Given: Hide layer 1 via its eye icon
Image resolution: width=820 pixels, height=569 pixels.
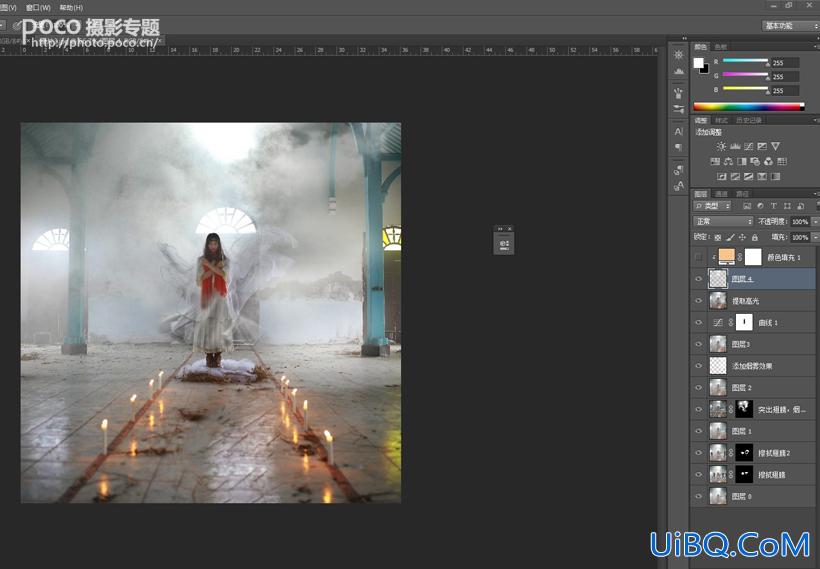Looking at the screenshot, I should click(699, 431).
